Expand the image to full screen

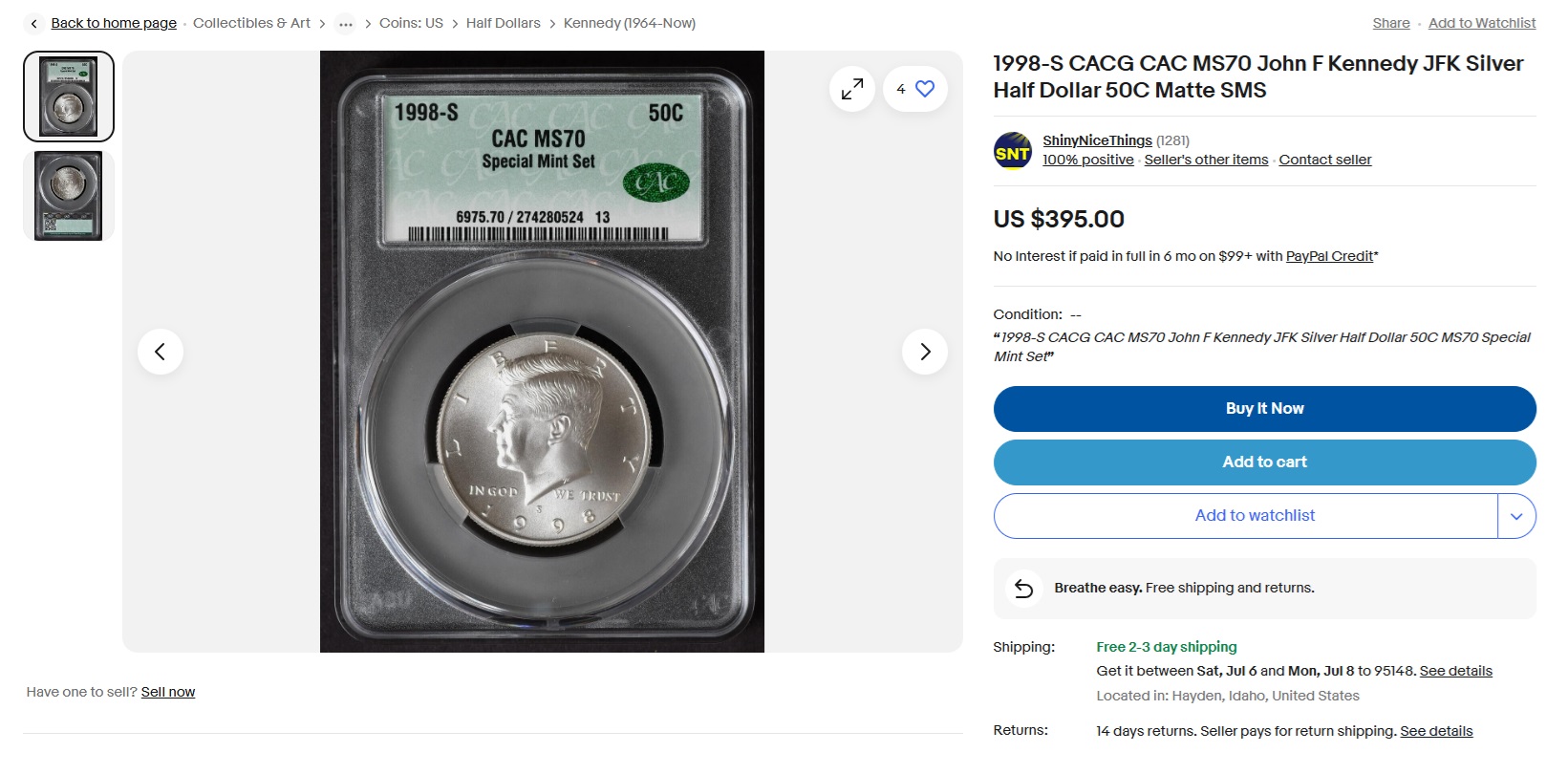852,89
